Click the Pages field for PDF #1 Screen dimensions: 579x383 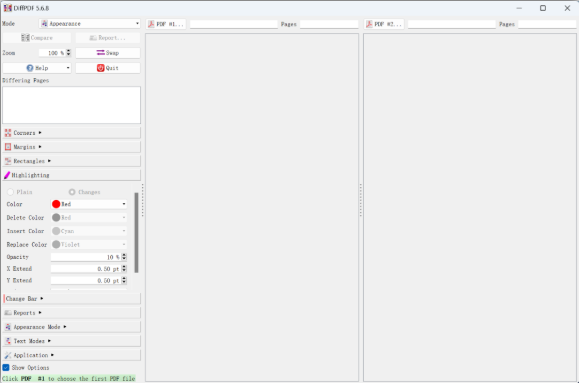click(329, 24)
